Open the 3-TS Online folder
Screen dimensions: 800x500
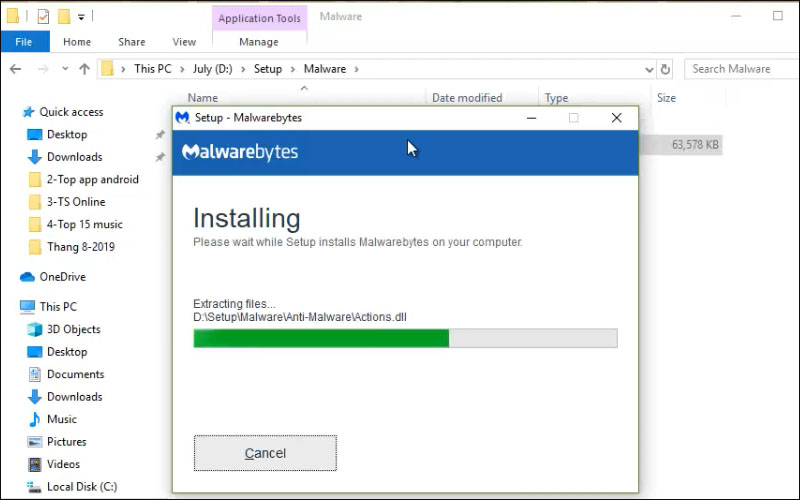(76, 202)
